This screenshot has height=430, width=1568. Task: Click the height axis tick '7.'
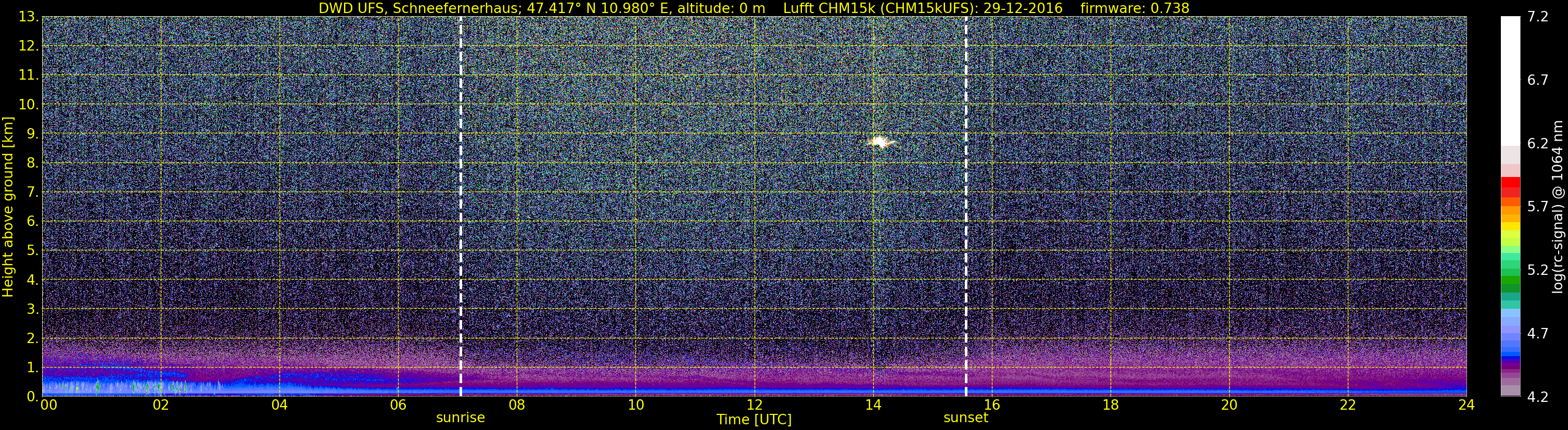pyautogui.click(x=32, y=193)
